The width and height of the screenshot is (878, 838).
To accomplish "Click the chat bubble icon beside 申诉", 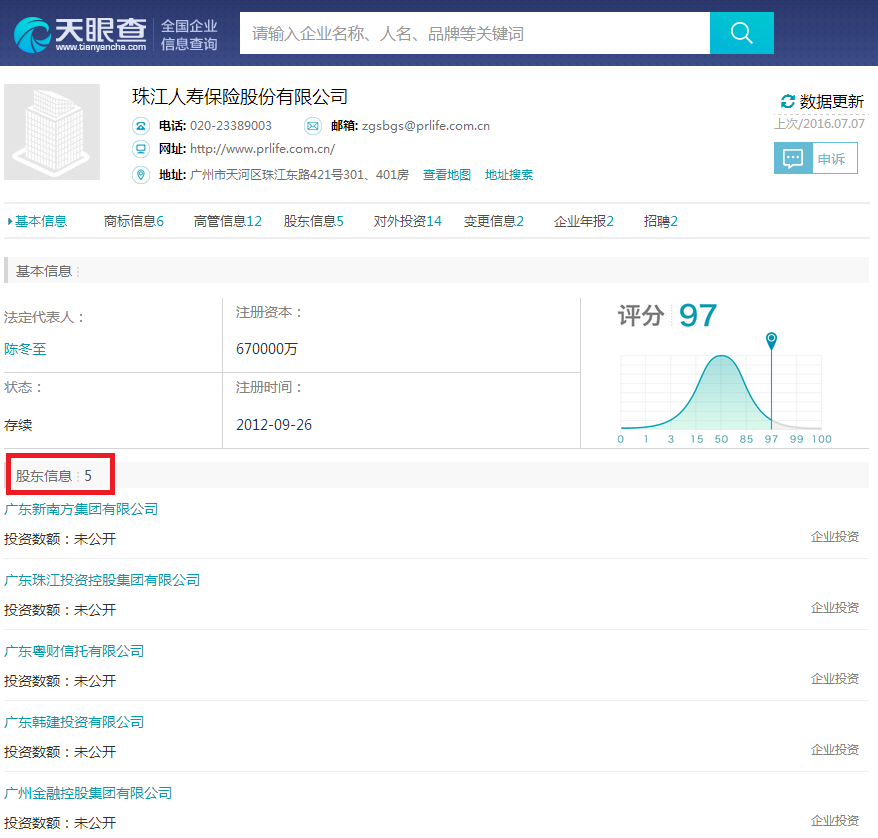I will click(x=792, y=158).
